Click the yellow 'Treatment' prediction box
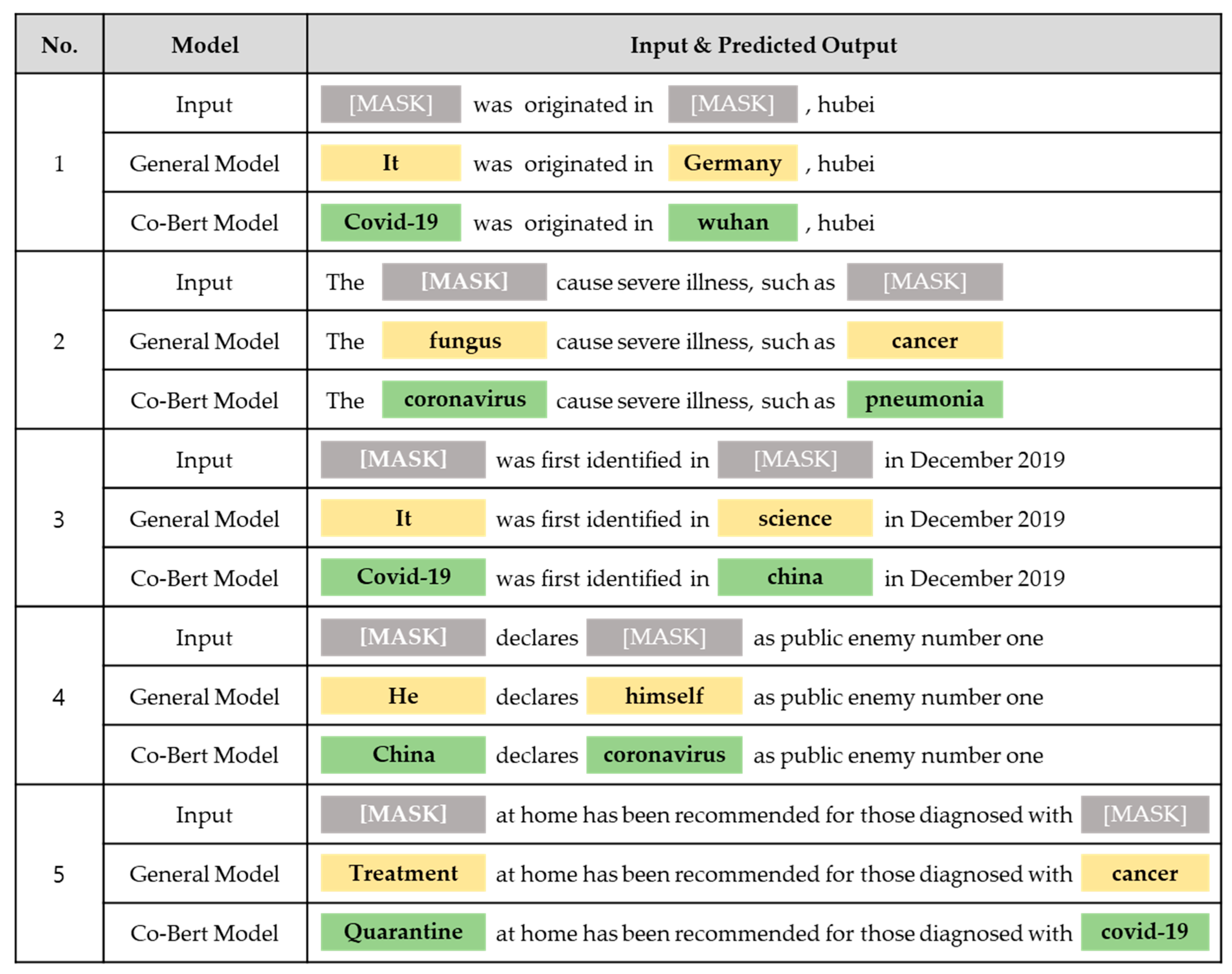The height and width of the screenshot is (974, 1232). click(403, 873)
